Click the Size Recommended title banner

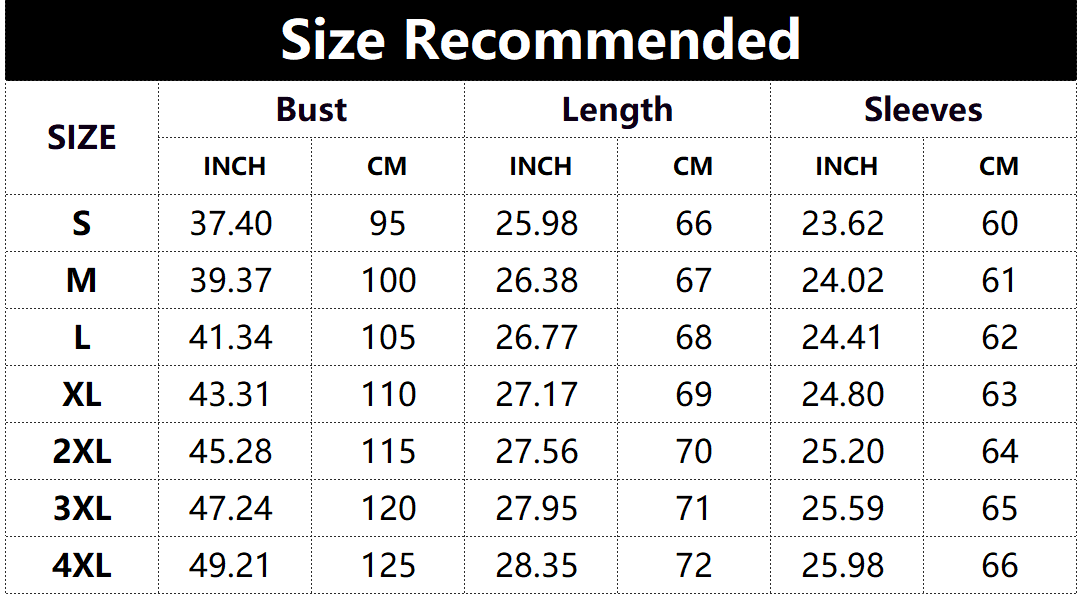click(541, 41)
